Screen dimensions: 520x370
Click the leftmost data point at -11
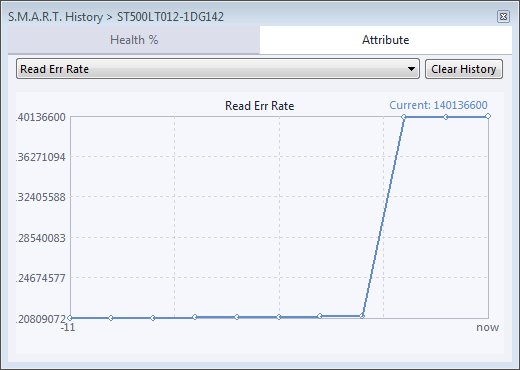[x=70, y=318]
